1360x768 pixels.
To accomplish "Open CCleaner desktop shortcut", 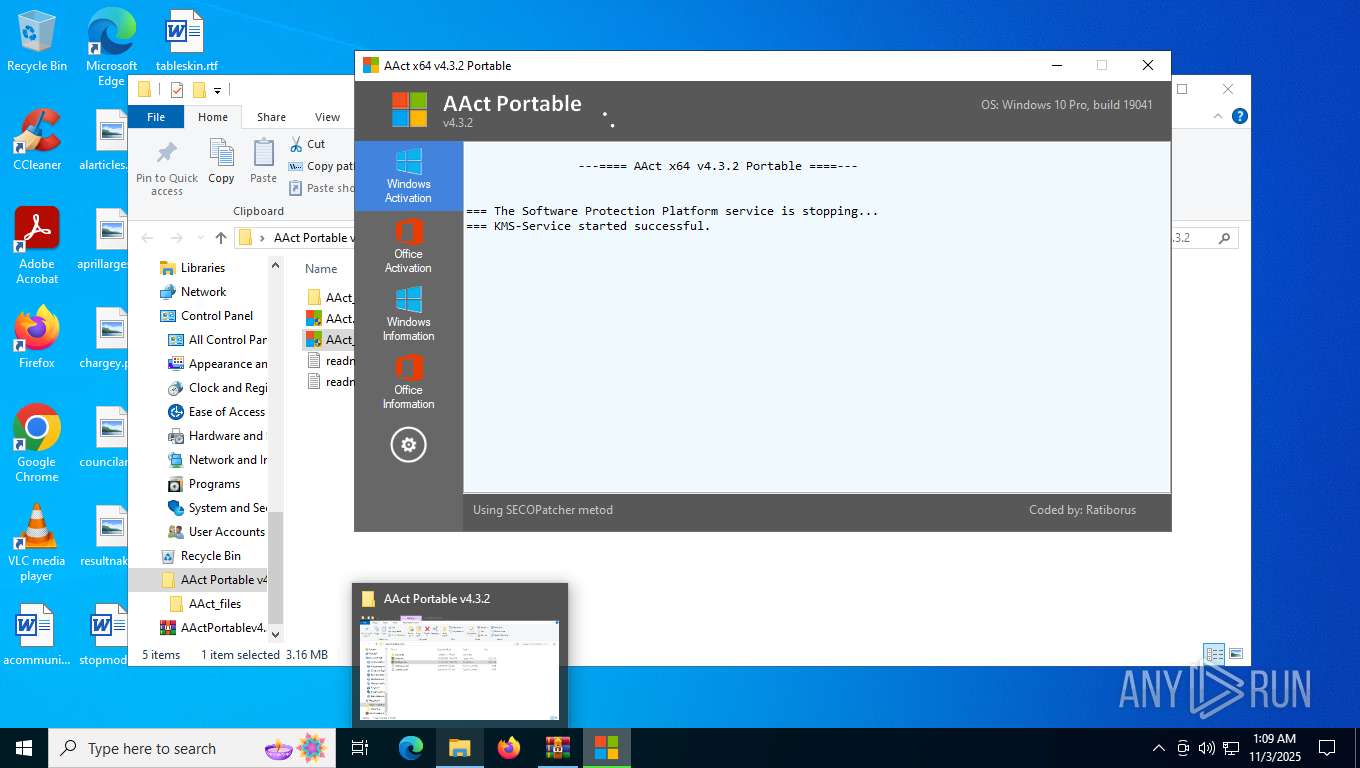I will [x=37, y=140].
